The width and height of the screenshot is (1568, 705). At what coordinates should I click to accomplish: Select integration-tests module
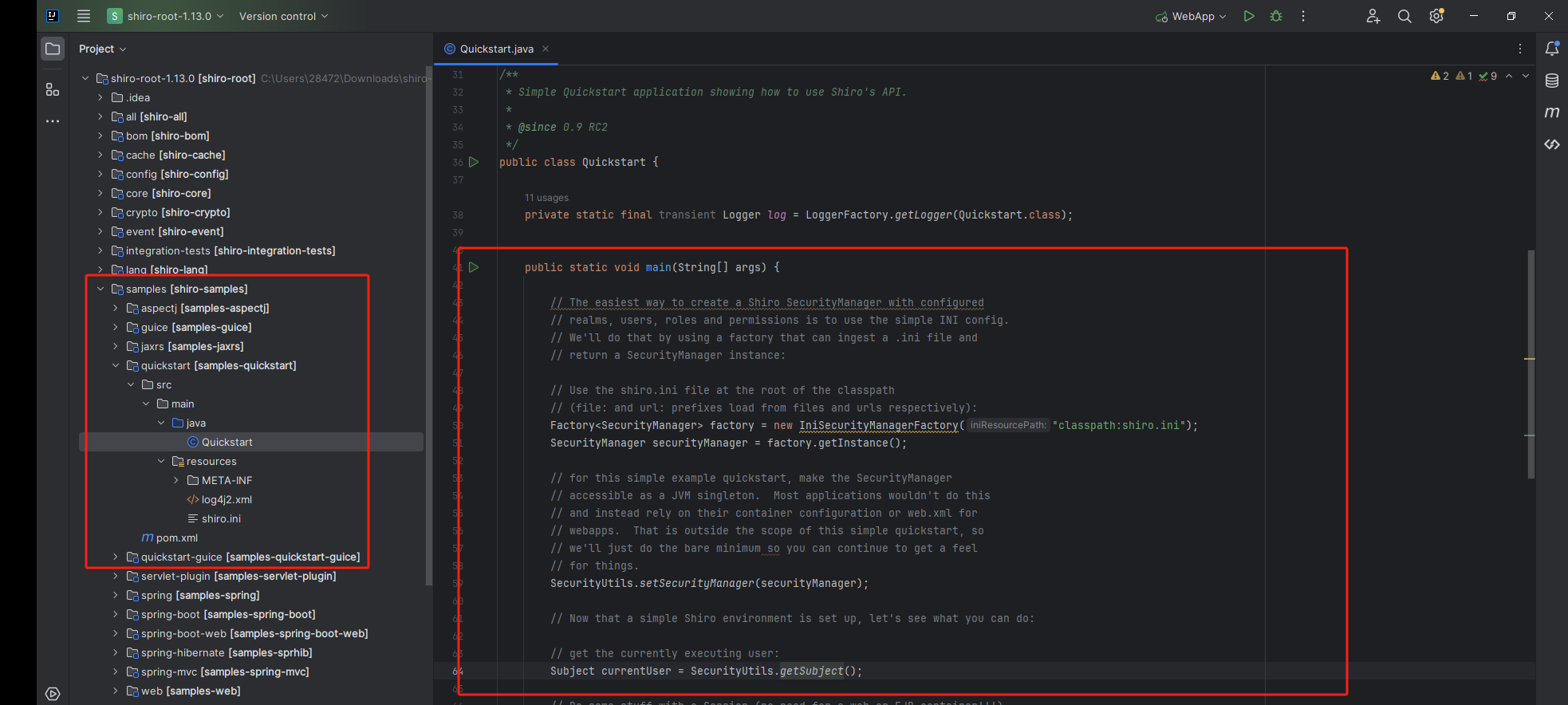pyautogui.click(x=251, y=250)
